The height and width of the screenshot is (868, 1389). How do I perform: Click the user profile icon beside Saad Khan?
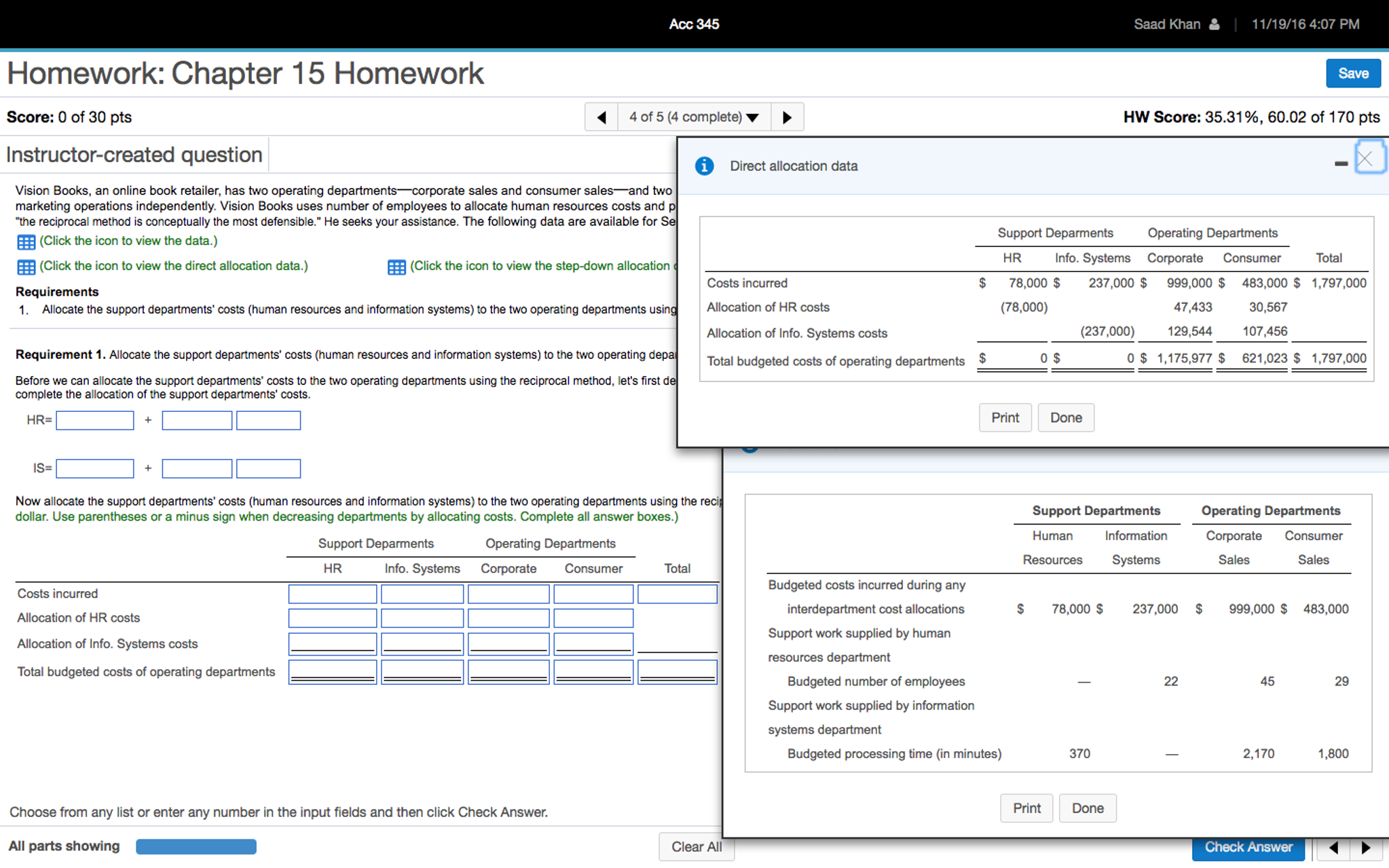1215,24
